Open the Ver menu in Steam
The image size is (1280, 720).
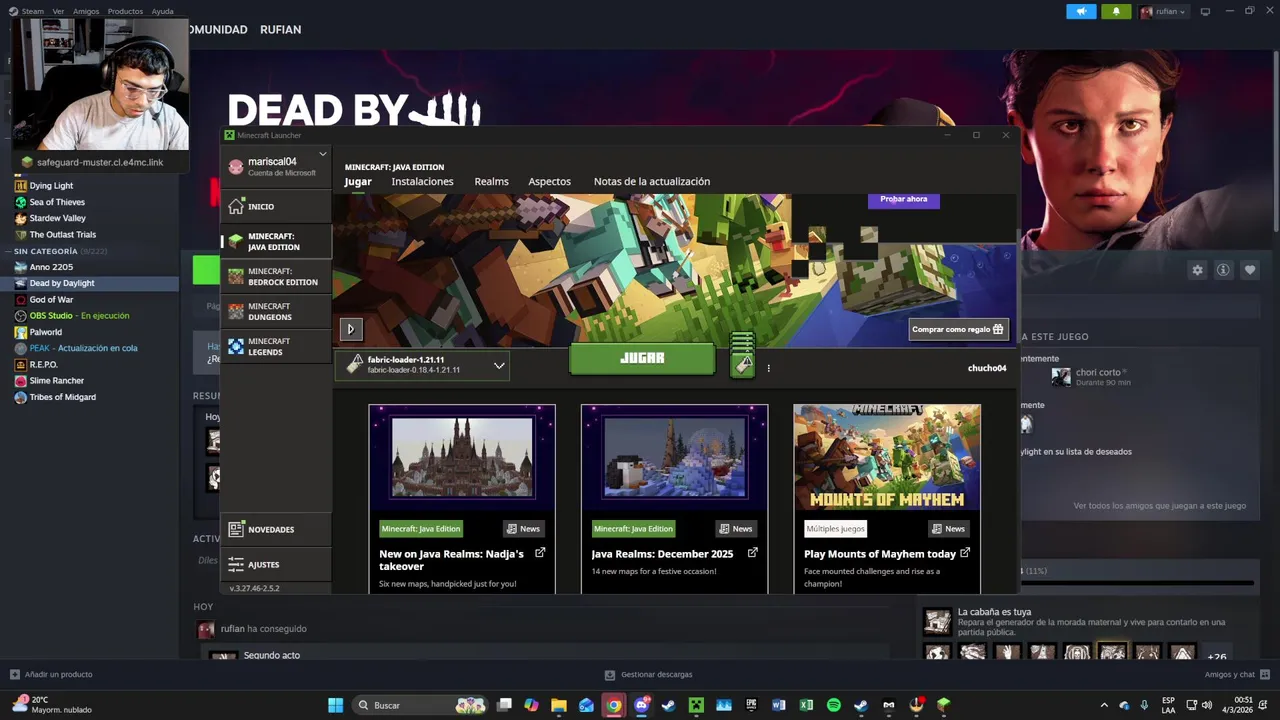coord(58,11)
